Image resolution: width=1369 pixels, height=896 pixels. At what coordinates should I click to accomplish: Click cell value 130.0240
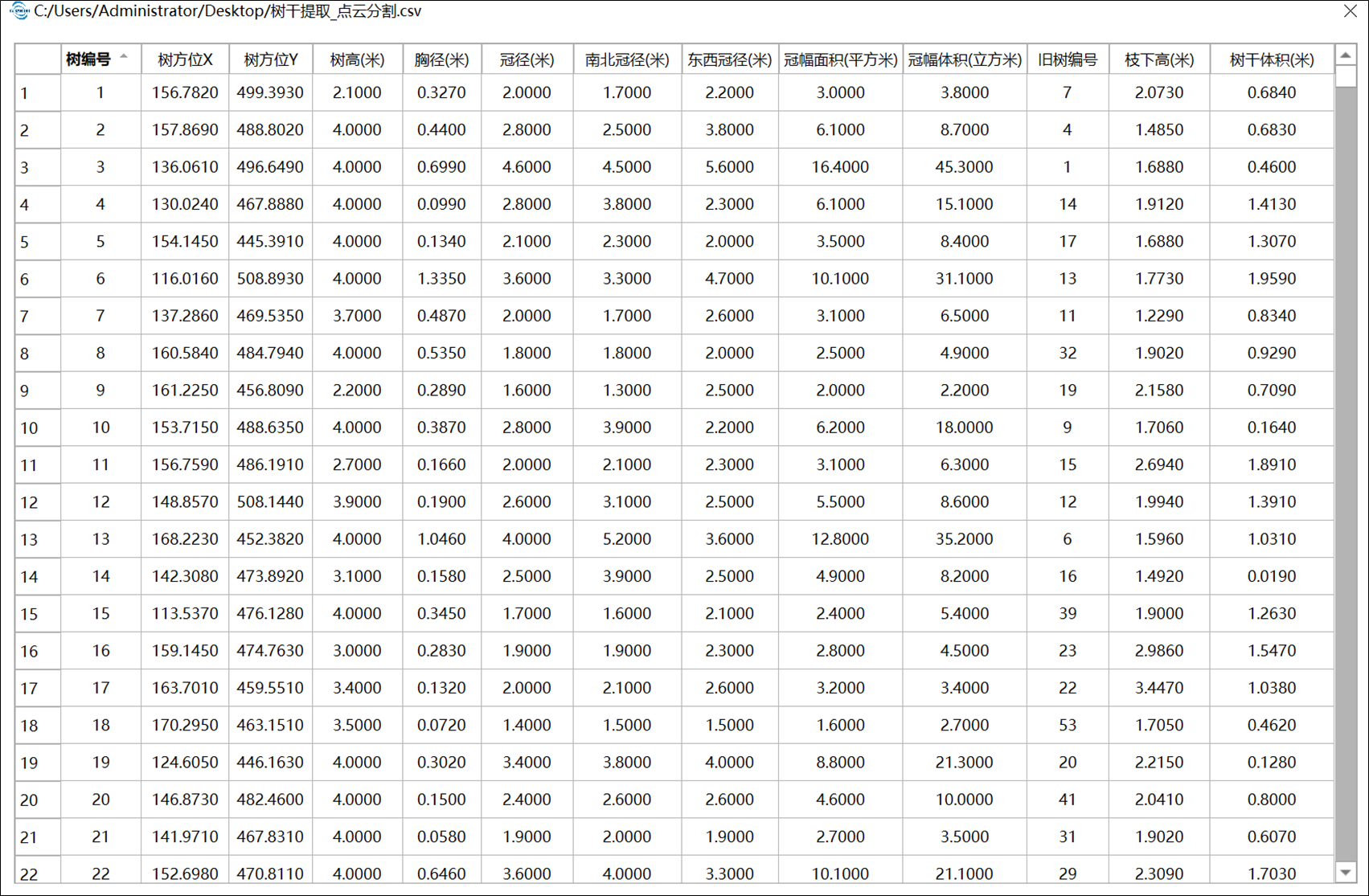click(x=185, y=204)
